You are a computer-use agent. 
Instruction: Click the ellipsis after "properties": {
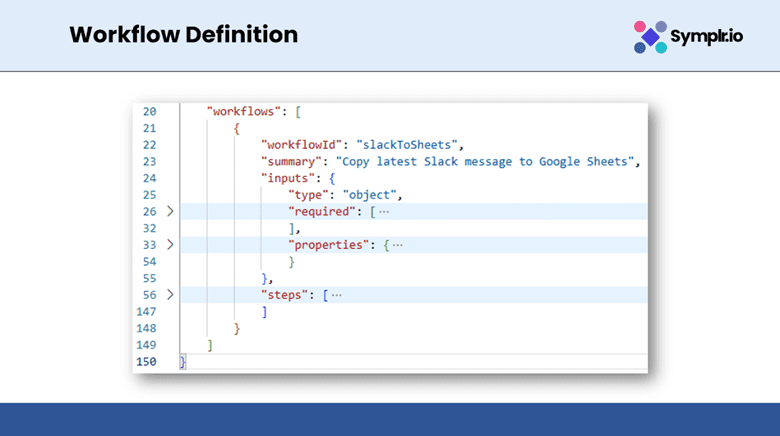click(397, 244)
